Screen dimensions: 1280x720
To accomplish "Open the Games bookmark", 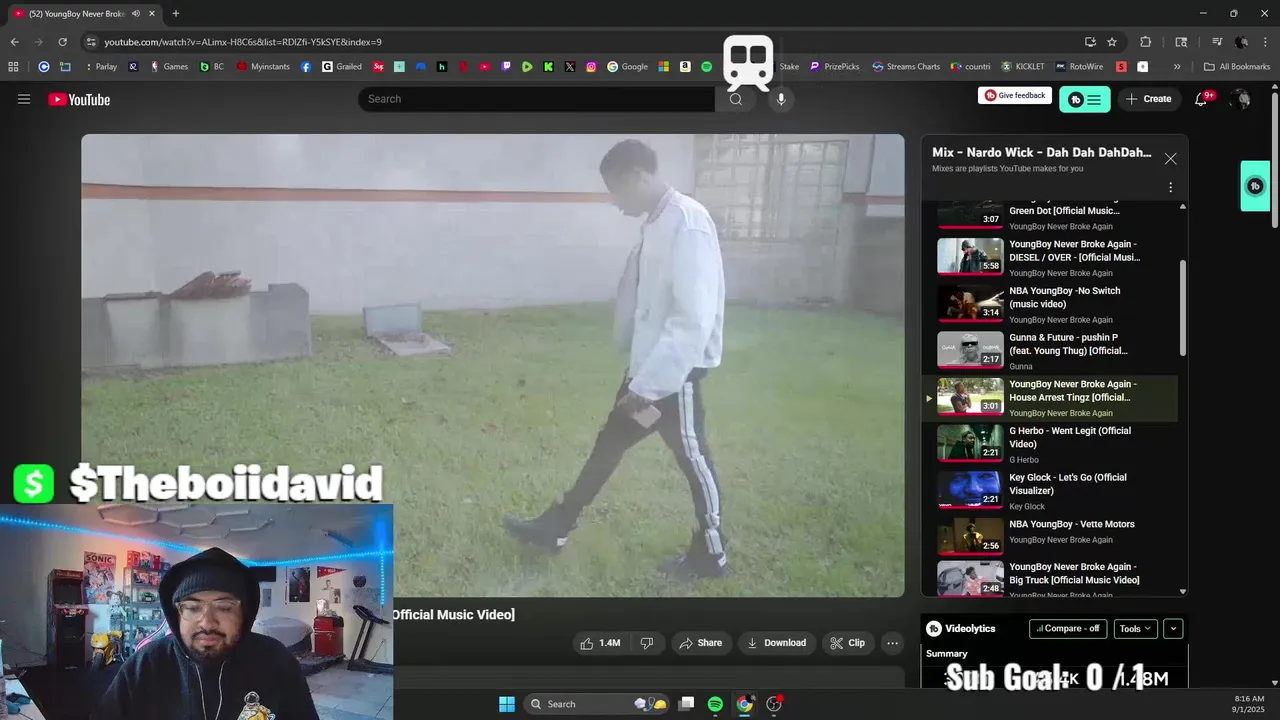I will (169, 67).
